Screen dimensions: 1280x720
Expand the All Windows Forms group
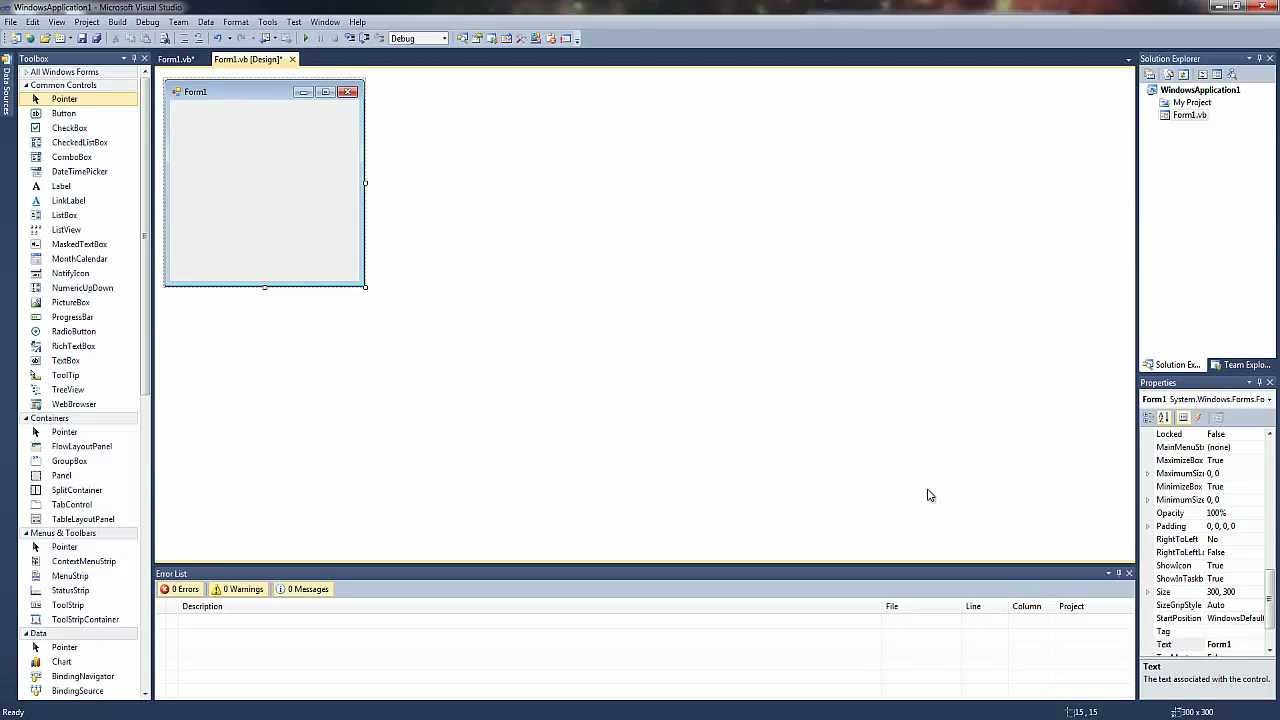click(27, 72)
